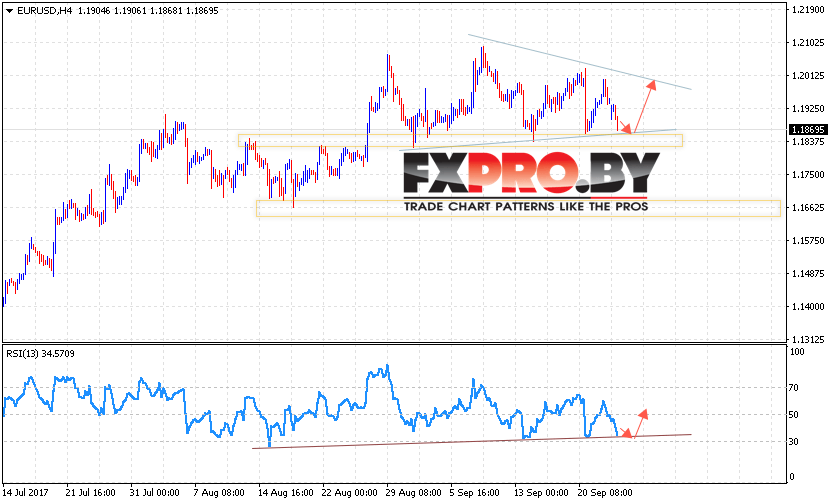
Task: Click the 1.17500 price axis label
Action: point(808,175)
